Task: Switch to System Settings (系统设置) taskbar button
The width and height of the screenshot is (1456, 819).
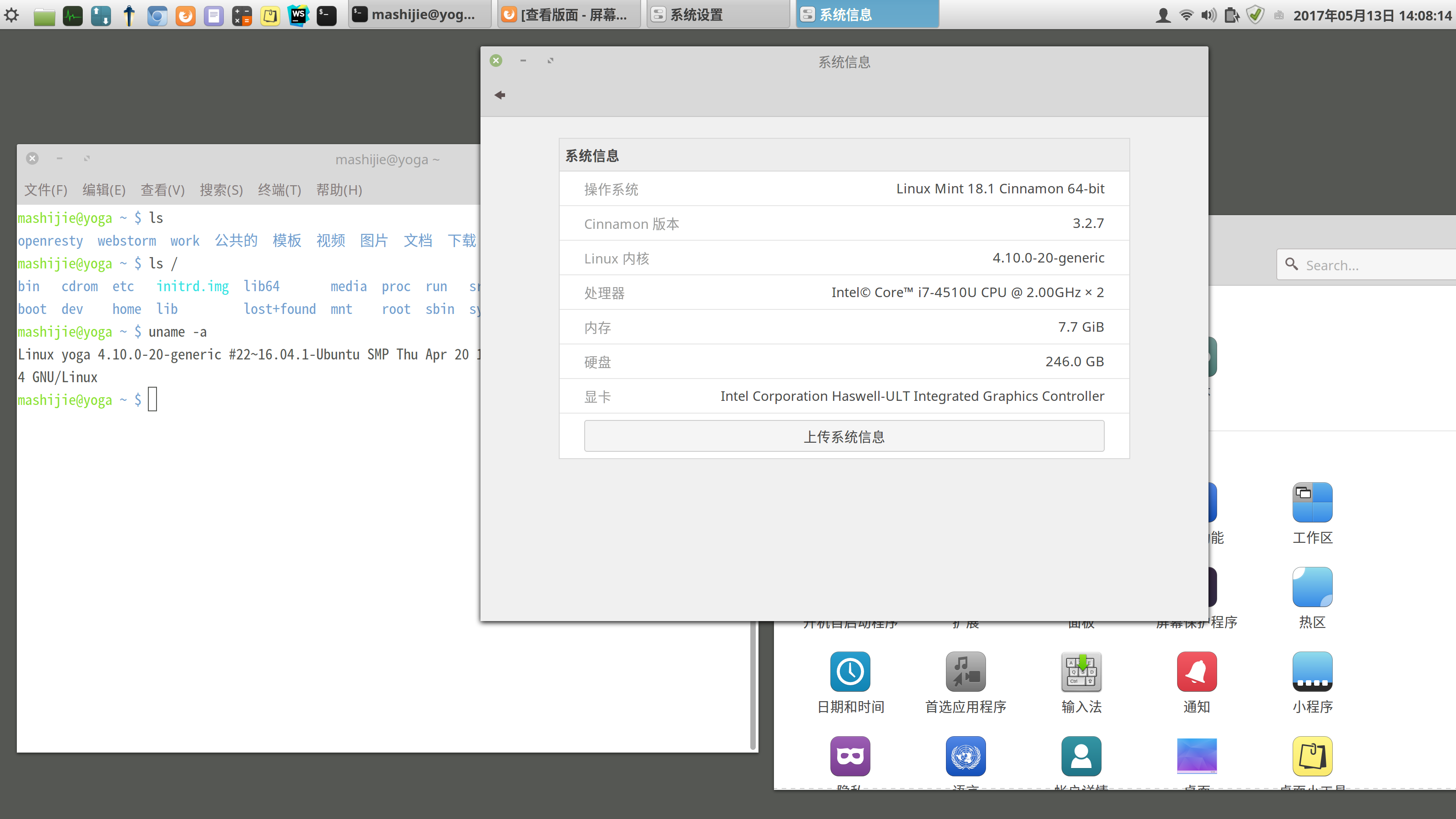Action: tap(718, 15)
